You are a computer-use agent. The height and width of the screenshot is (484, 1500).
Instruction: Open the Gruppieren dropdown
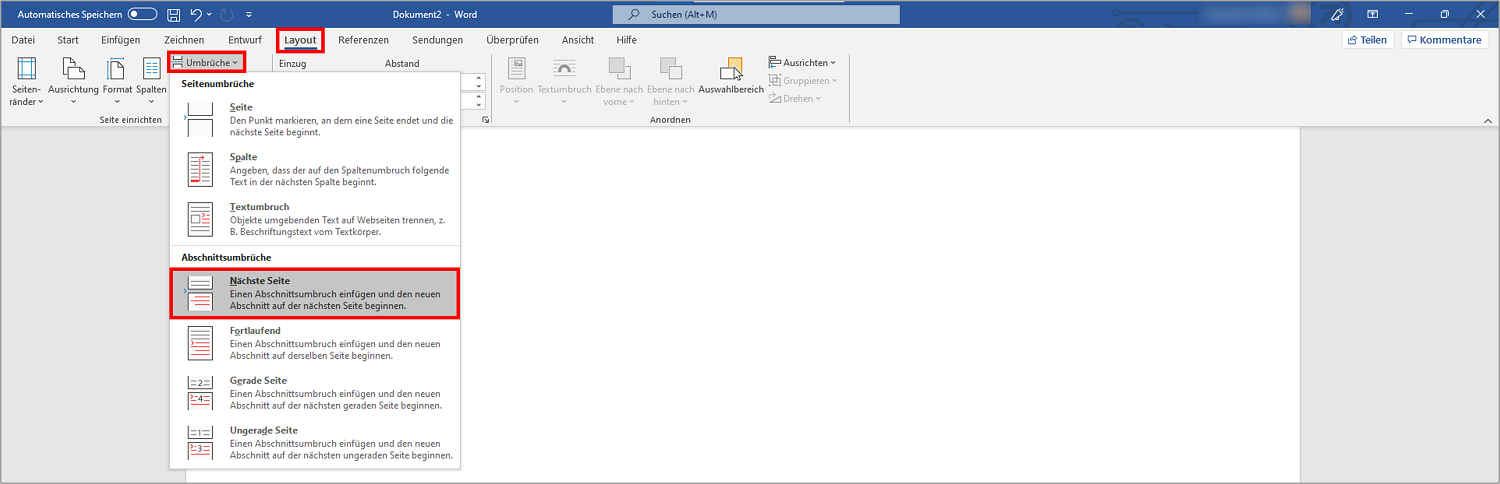pos(804,80)
